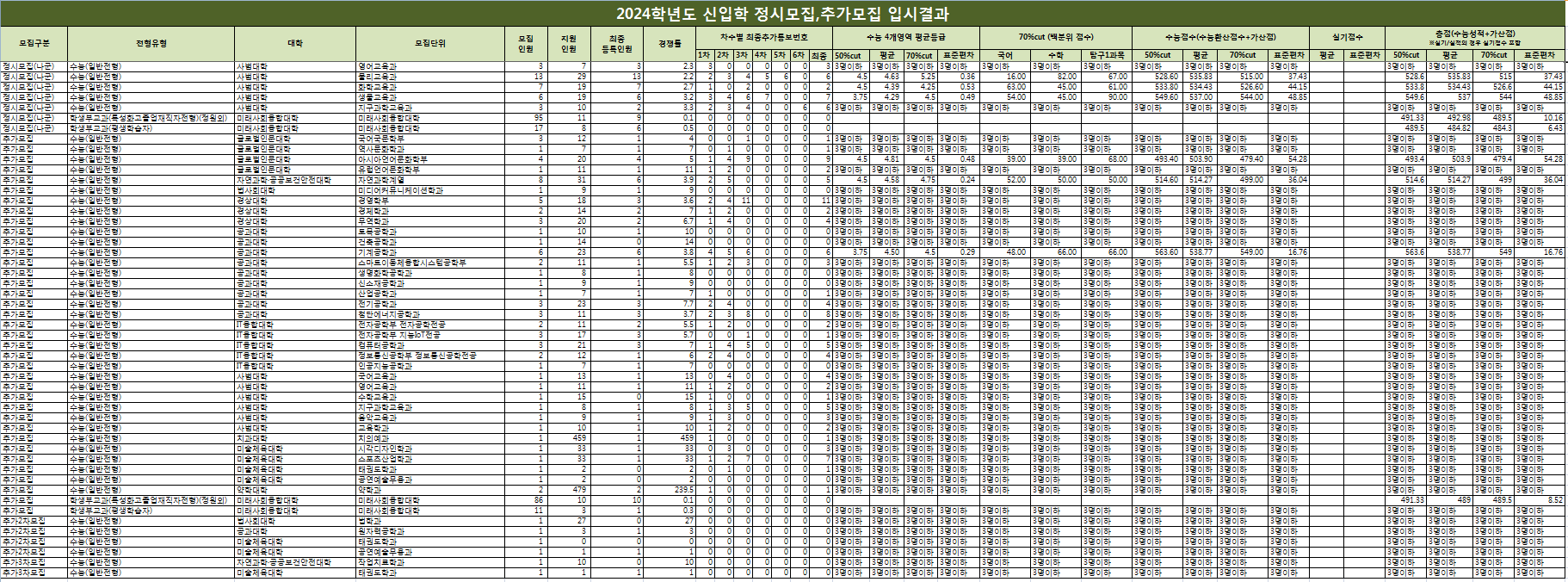Select the '모집단위' column header
Screen dimensions: 1568x582
point(430,43)
